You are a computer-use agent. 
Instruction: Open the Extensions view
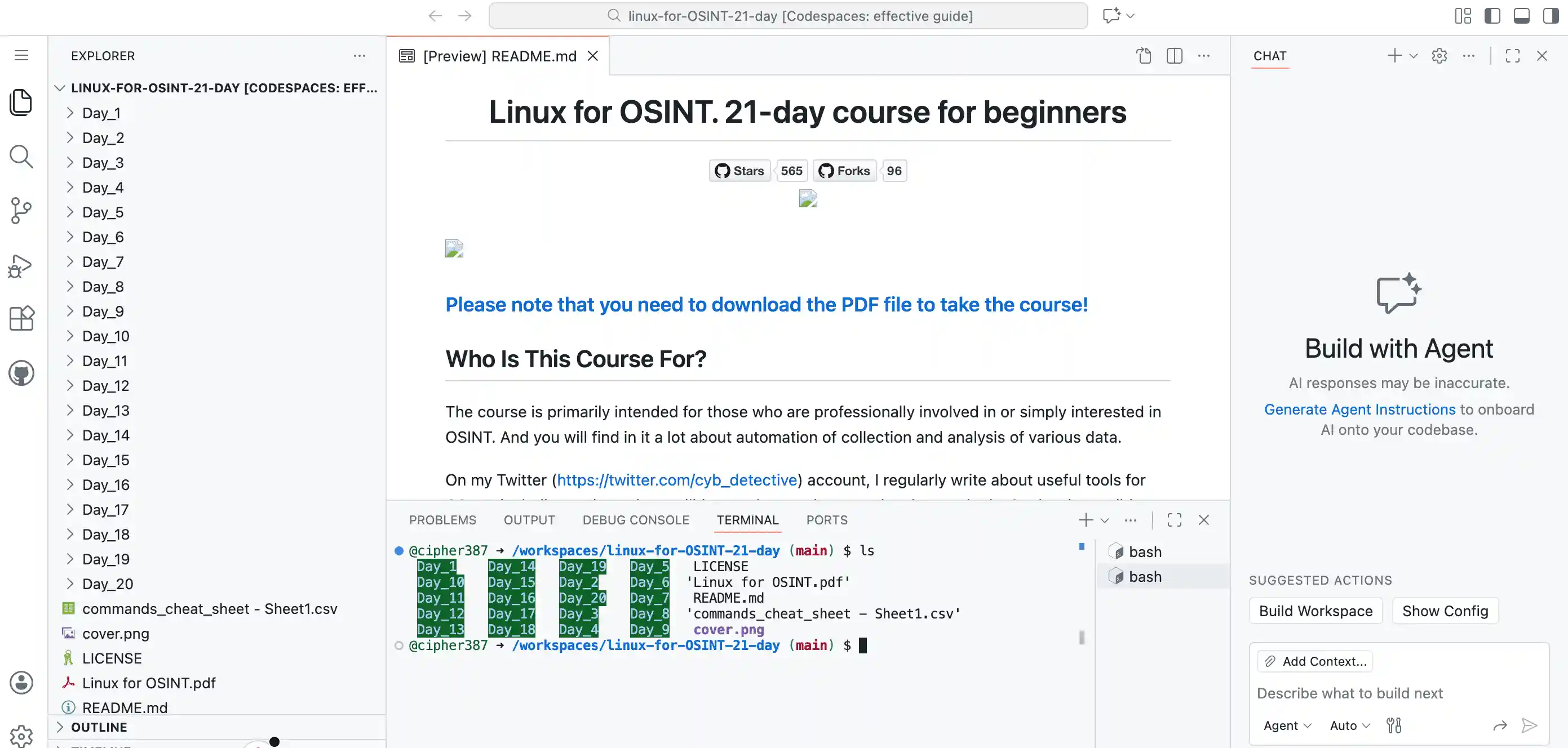pyautogui.click(x=21, y=318)
